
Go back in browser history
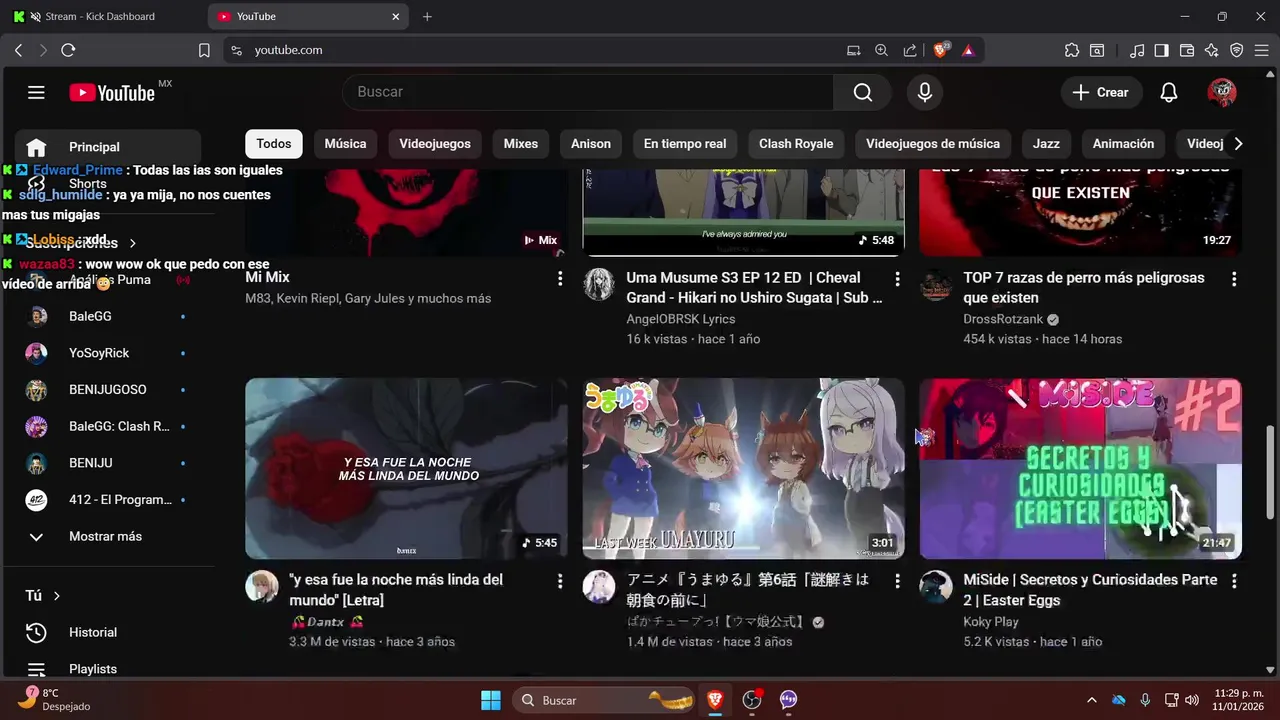18,50
